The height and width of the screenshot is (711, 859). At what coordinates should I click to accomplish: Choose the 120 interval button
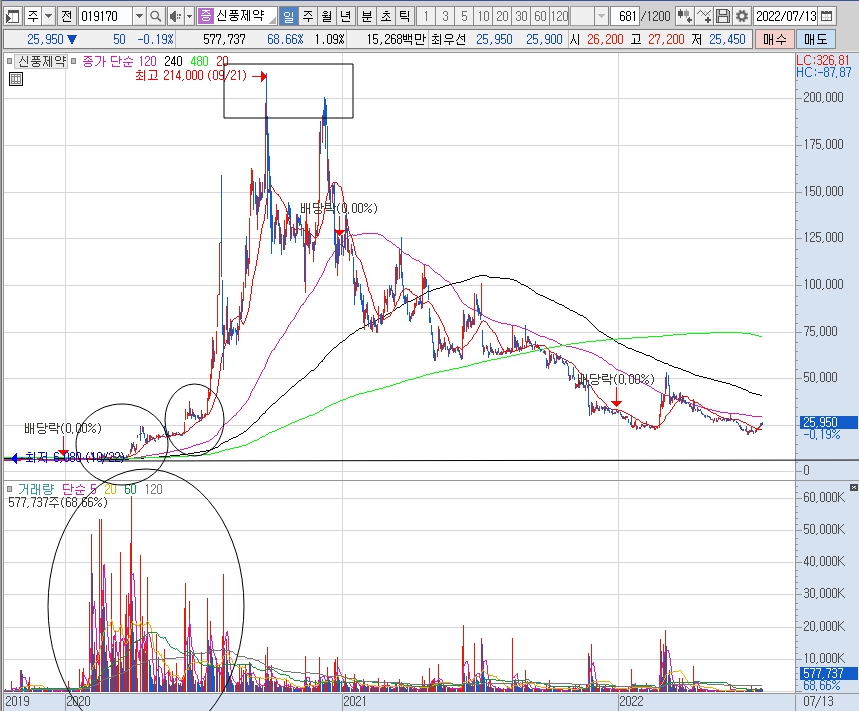coord(559,16)
